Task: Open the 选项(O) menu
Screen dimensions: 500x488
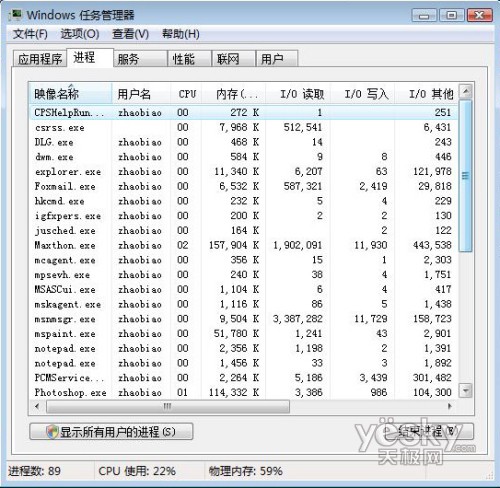Action: [x=80, y=34]
